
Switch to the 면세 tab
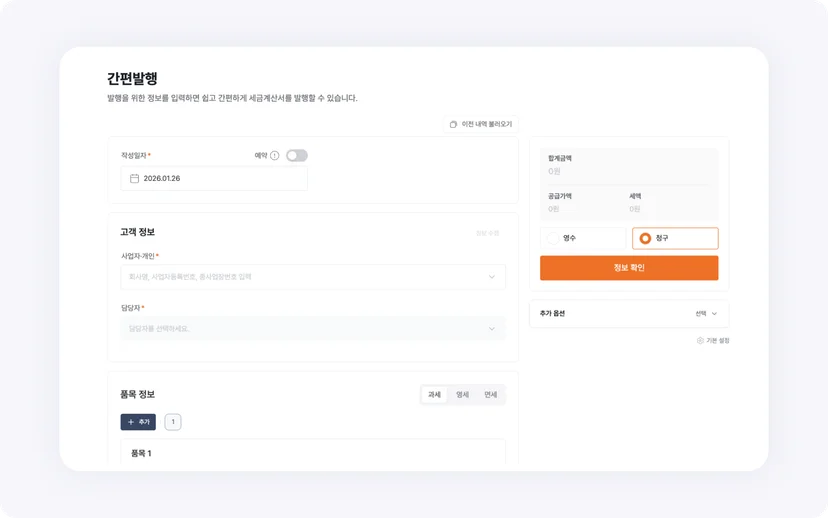pos(491,394)
